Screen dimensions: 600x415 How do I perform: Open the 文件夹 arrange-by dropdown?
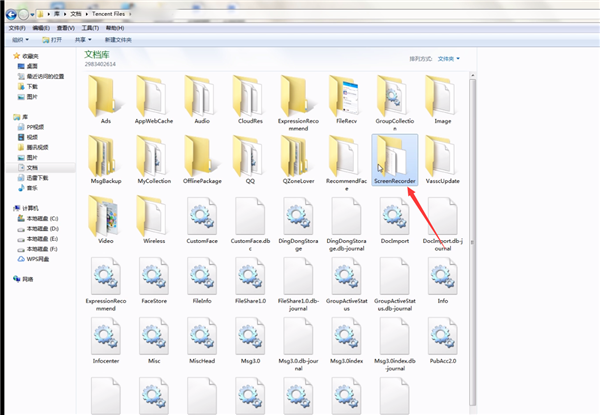tap(448, 59)
